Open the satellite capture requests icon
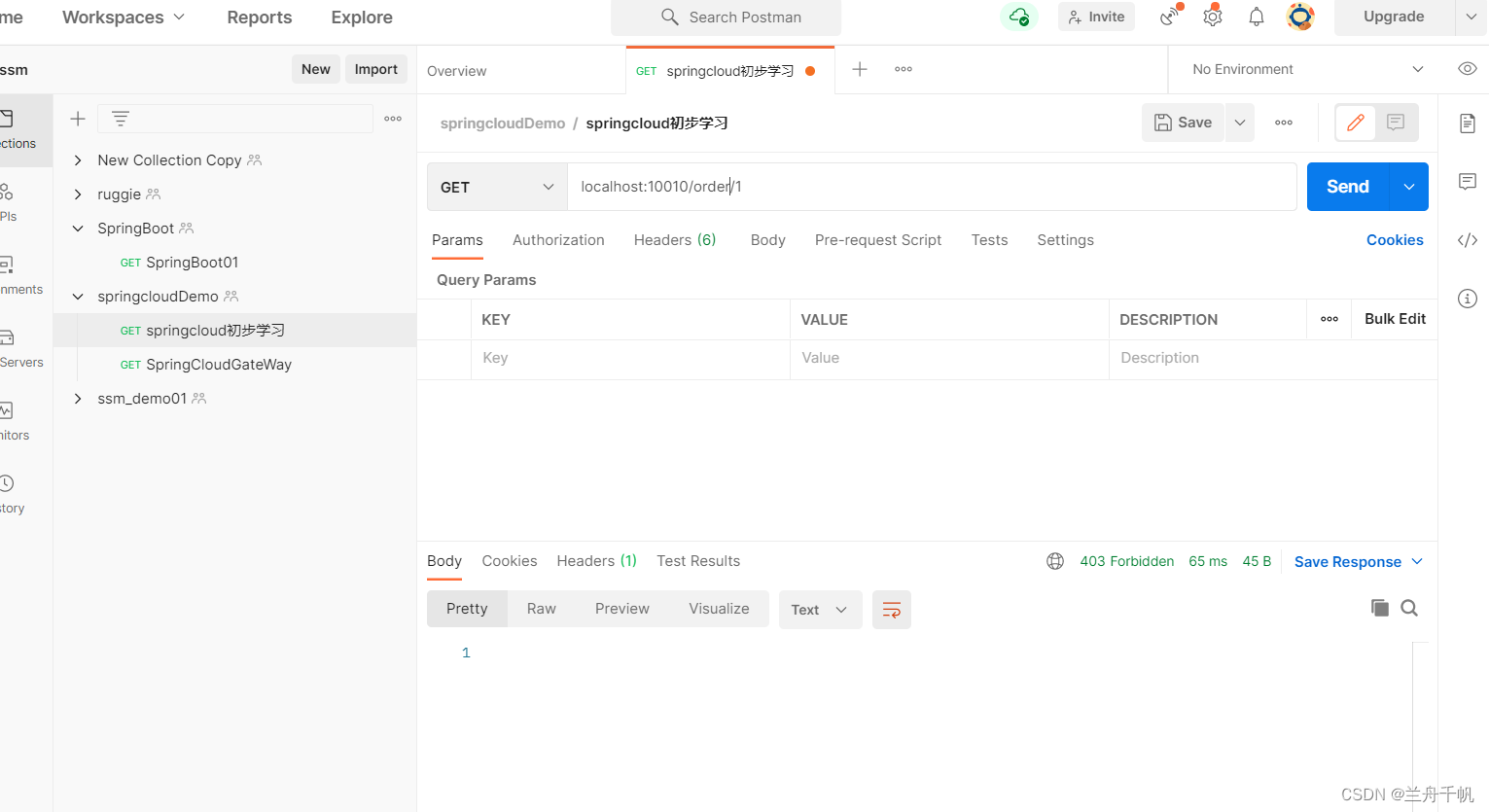 1170,17
